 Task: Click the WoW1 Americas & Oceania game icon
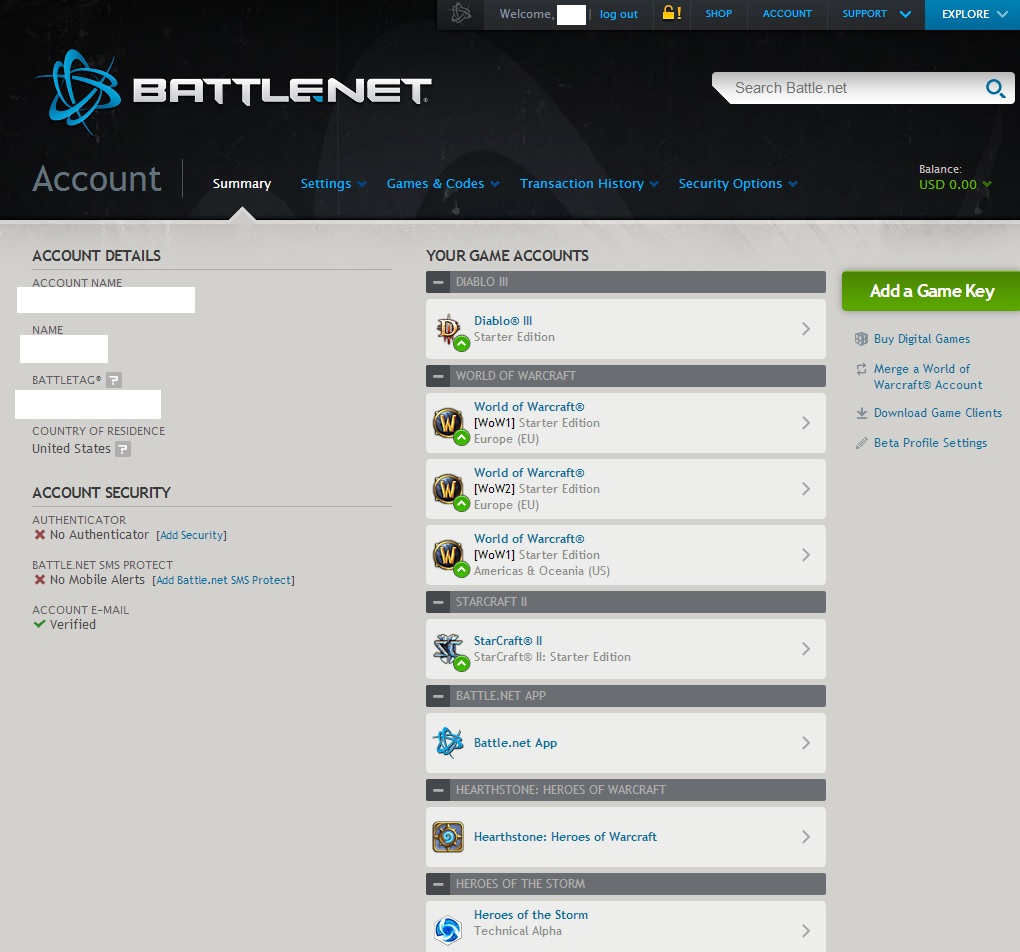click(448, 555)
